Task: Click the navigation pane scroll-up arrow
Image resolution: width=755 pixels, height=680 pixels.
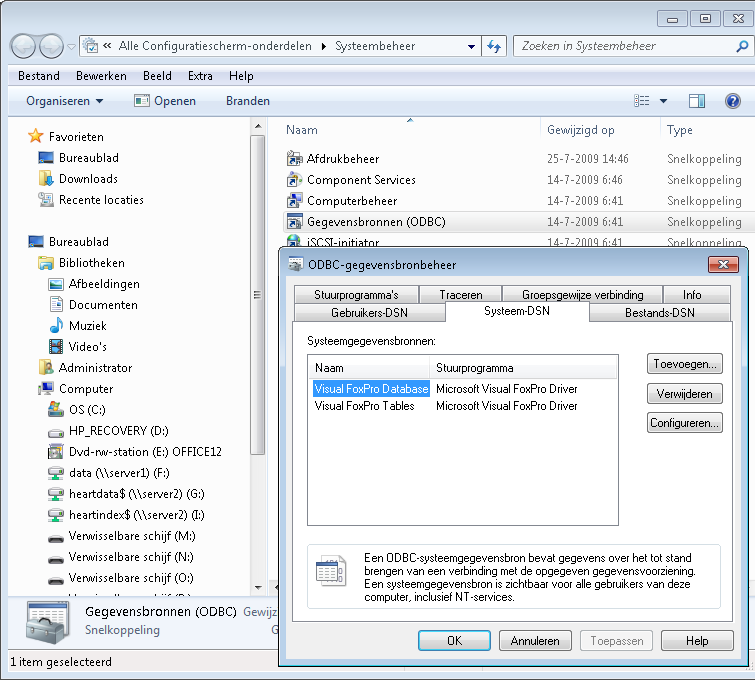Action: pyautogui.click(x=258, y=127)
